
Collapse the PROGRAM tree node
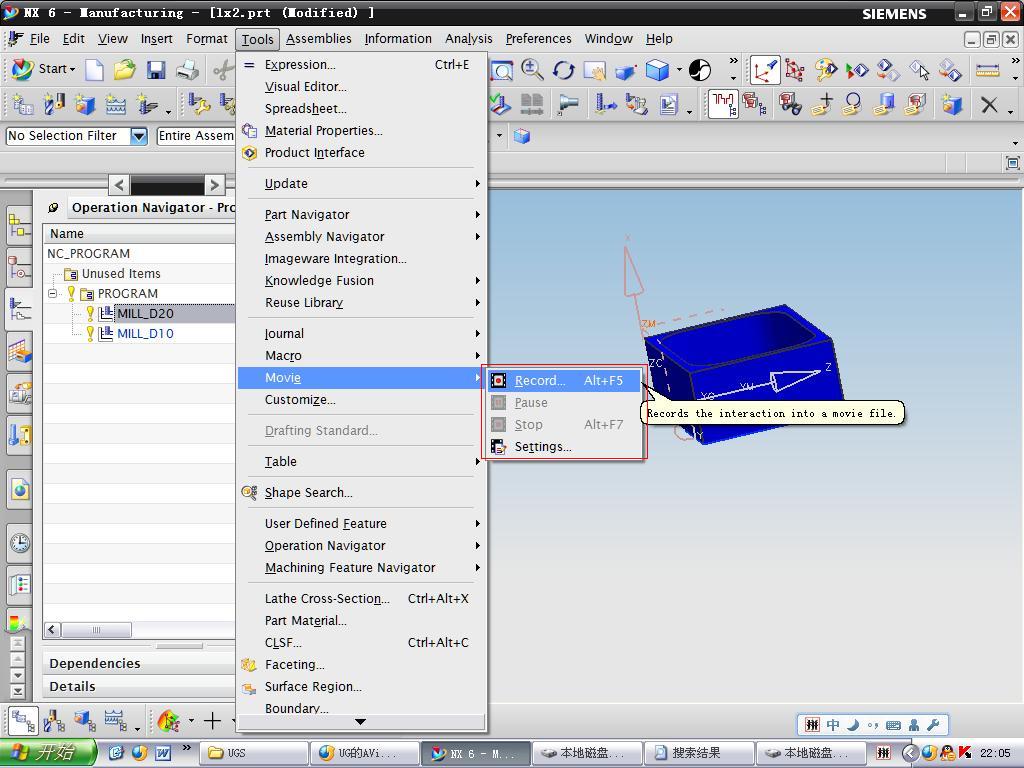point(52,294)
